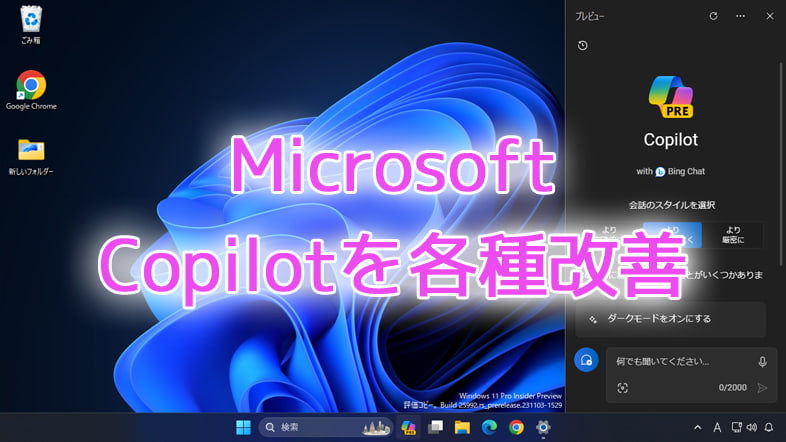Open Copilot more options menu
Viewport: 786px width, 442px height.
pyautogui.click(x=740, y=16)
